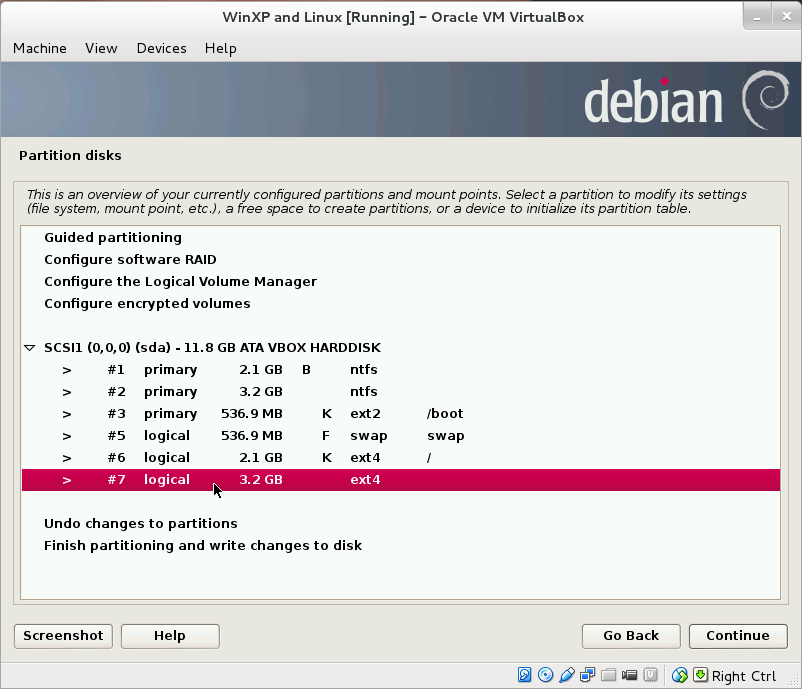Click the network activity status icon
802x689 pixels.
point(680,675)
